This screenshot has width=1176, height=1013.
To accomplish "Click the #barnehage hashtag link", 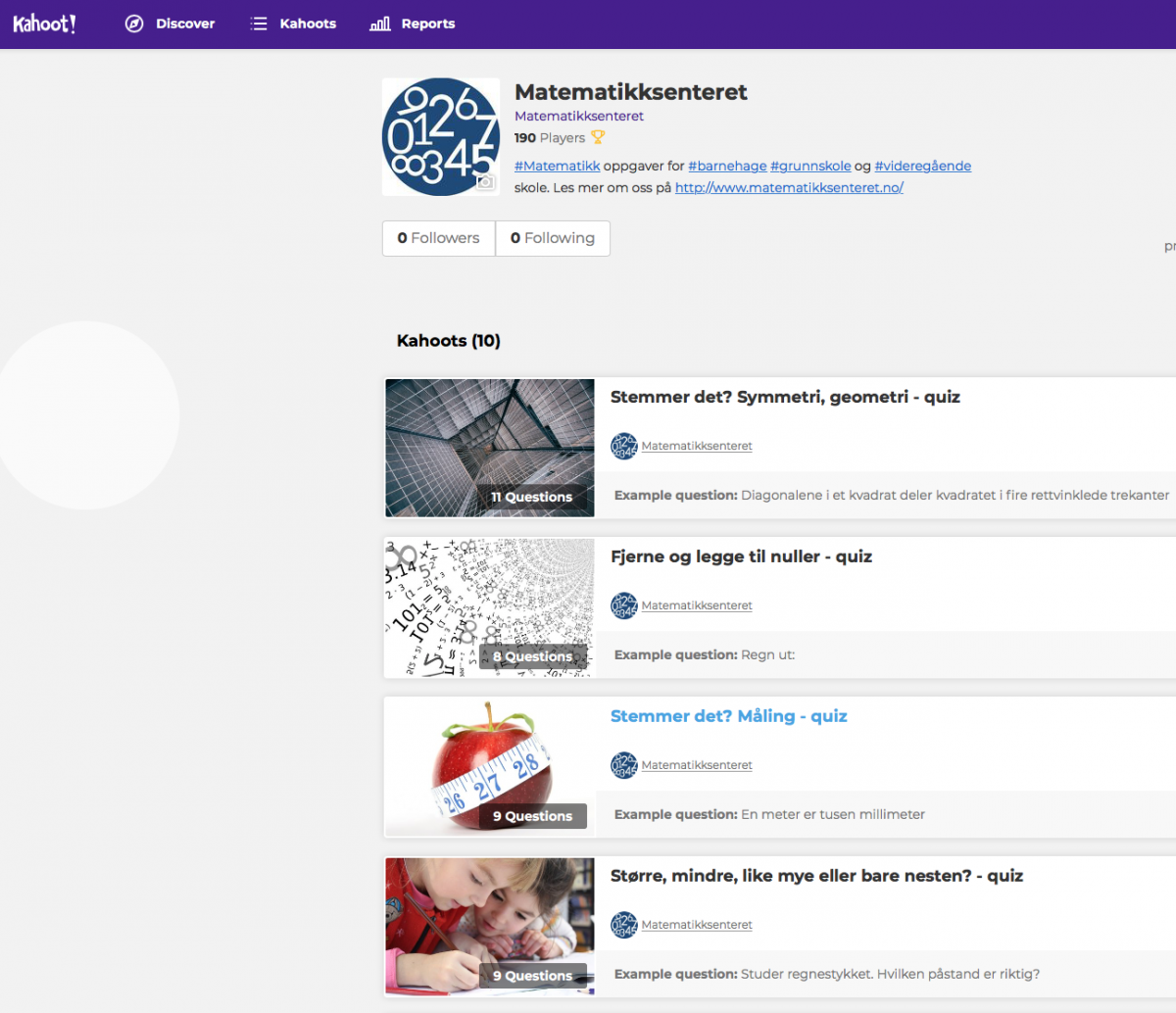I will (727, 167).
